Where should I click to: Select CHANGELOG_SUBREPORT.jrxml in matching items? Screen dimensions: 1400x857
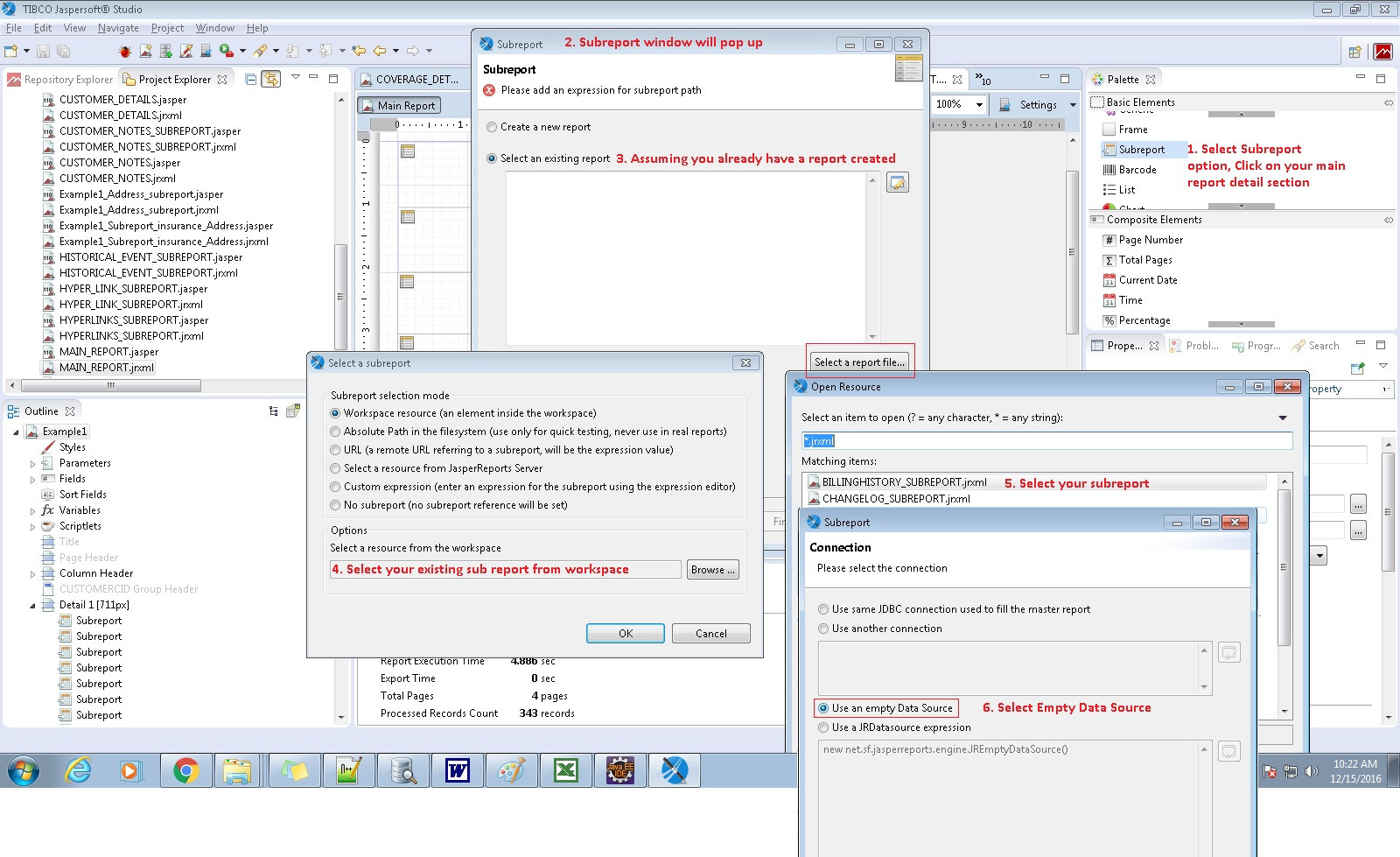(x=889, y=499)
